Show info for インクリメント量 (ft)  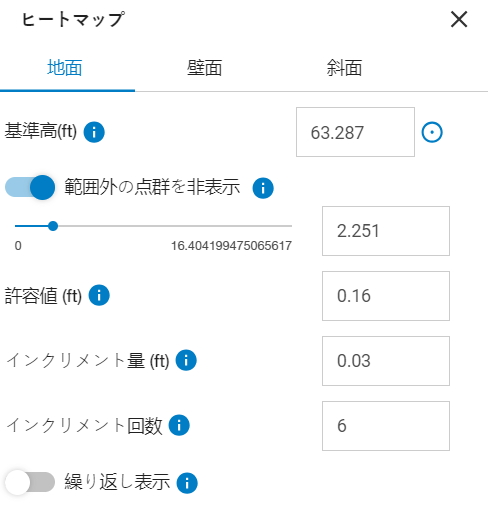pos(186,360)
